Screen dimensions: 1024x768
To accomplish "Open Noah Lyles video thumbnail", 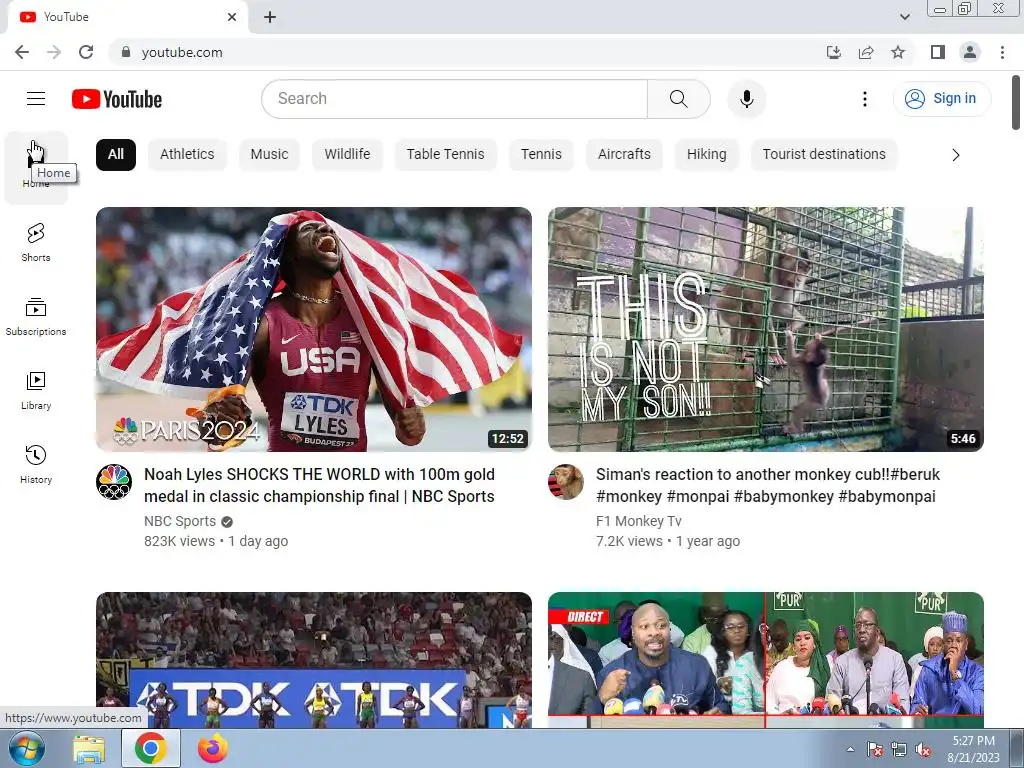I will (x=313, y=329).
